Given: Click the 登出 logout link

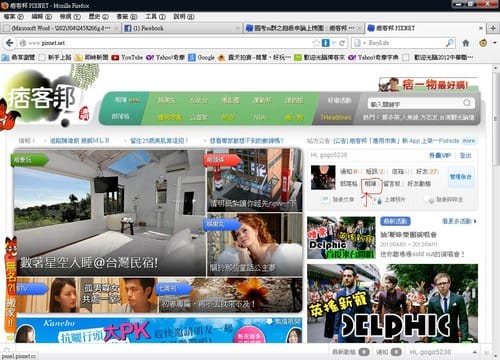Looking at the screenshot, I should (466, 155).
